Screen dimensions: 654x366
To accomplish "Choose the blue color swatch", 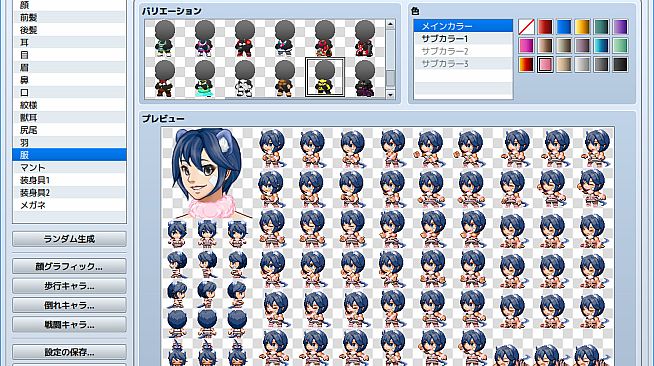I will [x=564, y=27].
